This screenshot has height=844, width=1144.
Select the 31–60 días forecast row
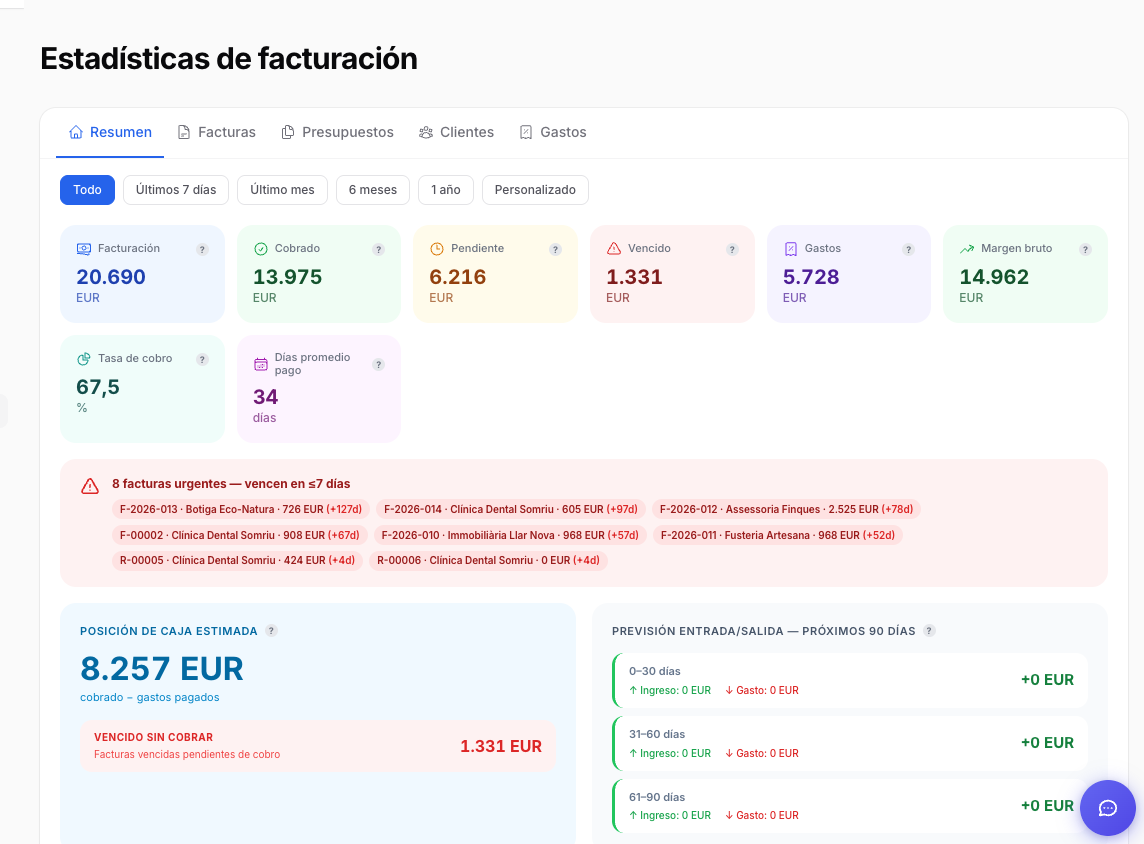[x=850, y=743]
